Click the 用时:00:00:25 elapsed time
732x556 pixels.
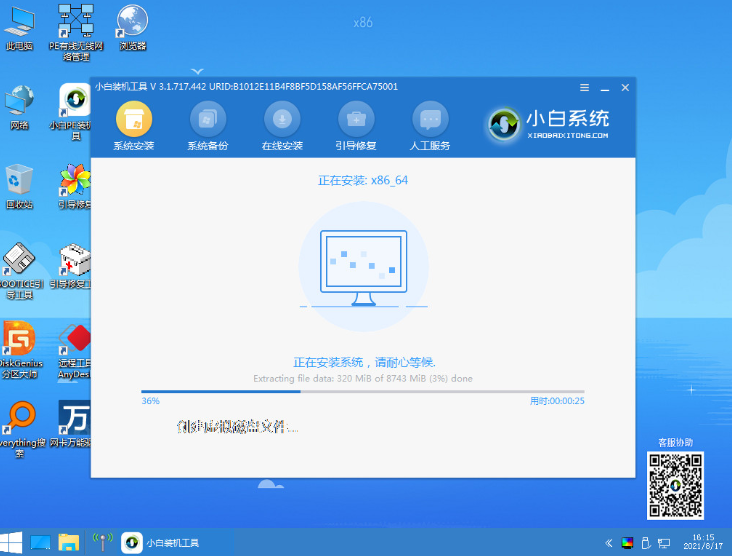coord(557,401)
